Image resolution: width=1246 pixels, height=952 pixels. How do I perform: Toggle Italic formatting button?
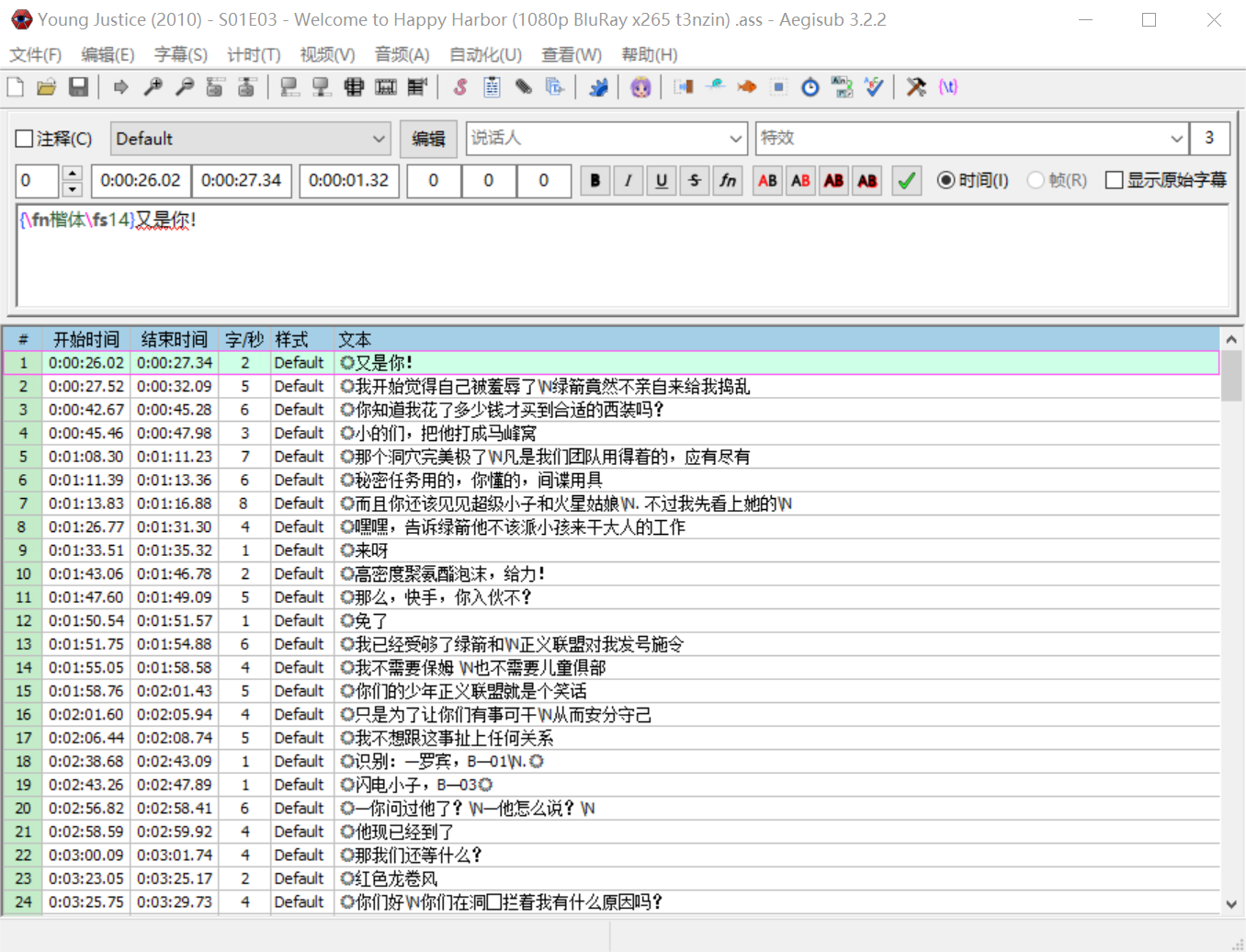pyautogui.click(x=629, y=180)
